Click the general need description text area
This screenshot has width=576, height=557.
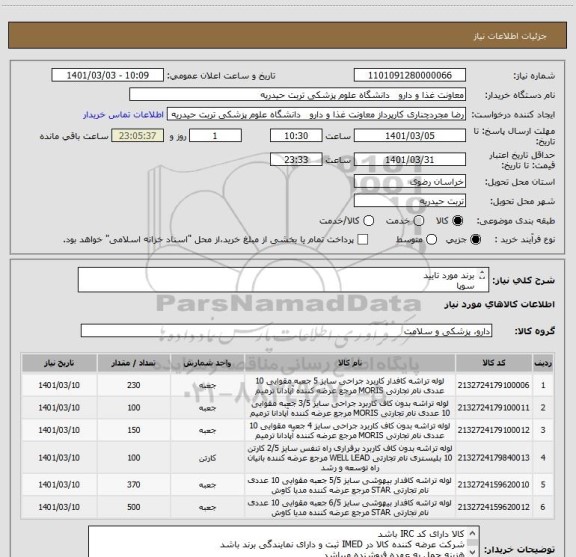tap(283, 280)
